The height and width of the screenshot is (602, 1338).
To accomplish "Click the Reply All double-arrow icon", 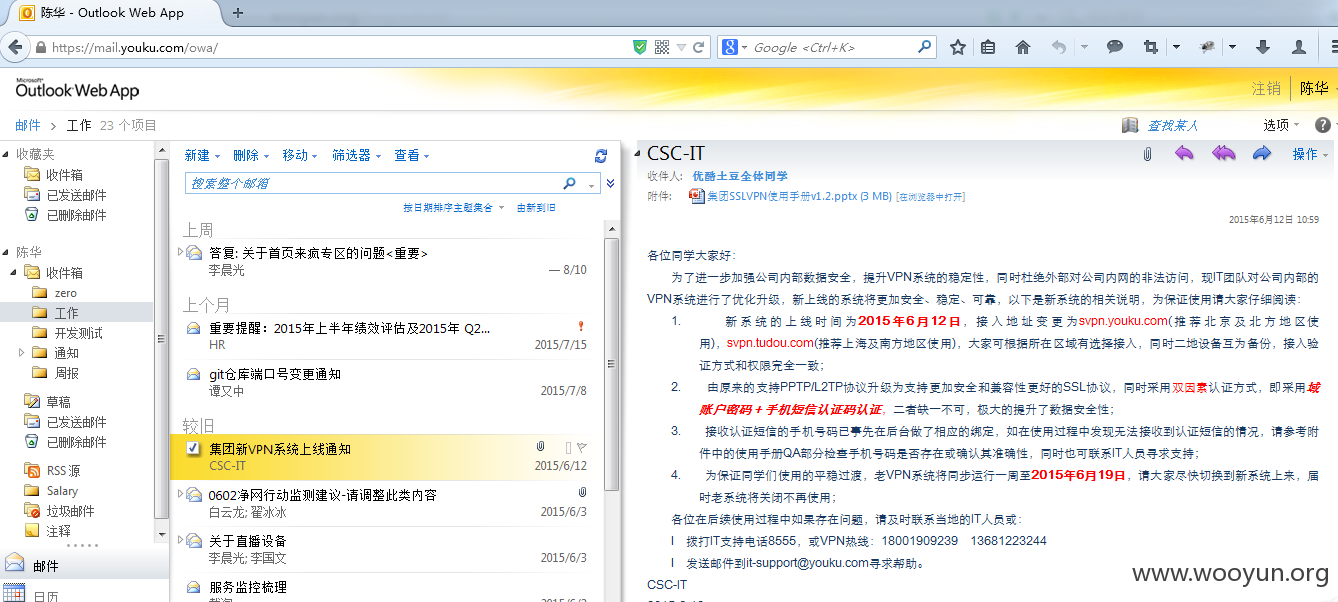I will coord(1223,154).
